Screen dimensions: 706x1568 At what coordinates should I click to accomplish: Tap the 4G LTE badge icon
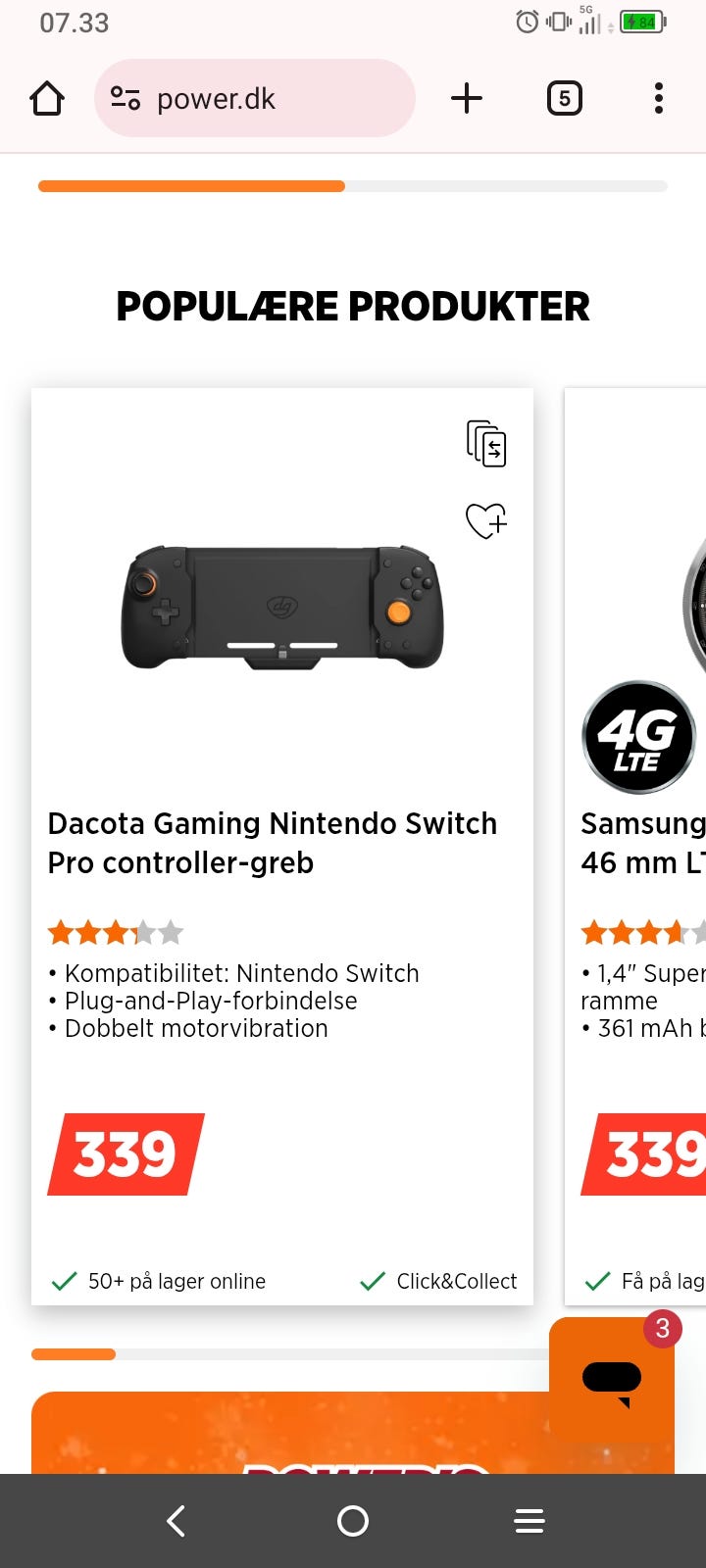pyautogui.click(x=638, y=737)
